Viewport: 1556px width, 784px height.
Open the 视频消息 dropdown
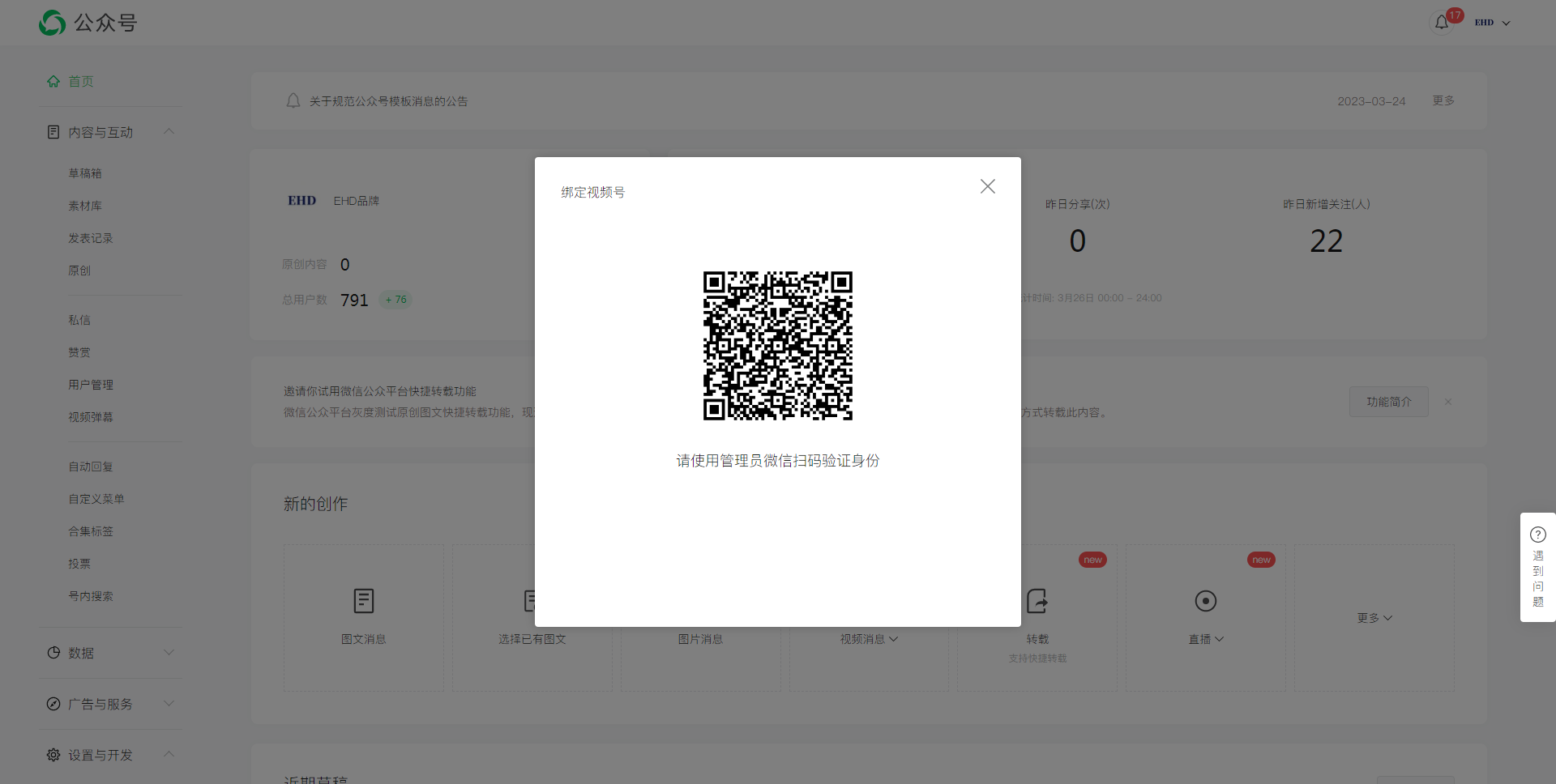point(869,639)
